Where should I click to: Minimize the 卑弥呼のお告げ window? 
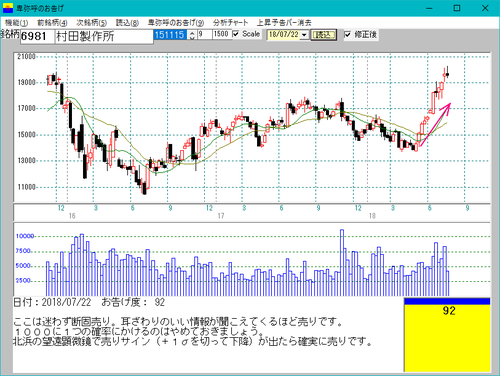(x=429, y=8)
